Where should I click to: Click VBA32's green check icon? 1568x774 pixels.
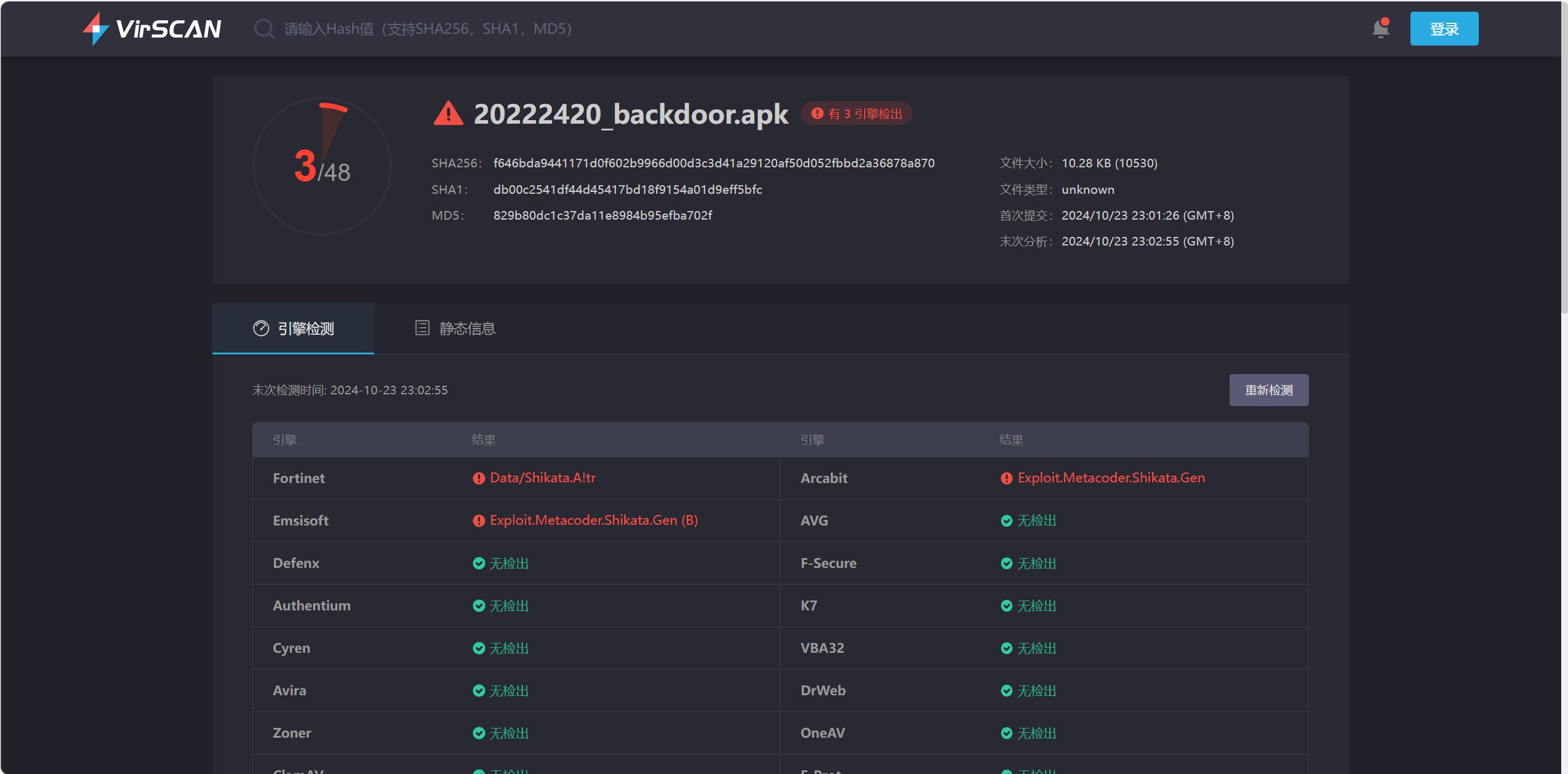[x=1007, y=648]
